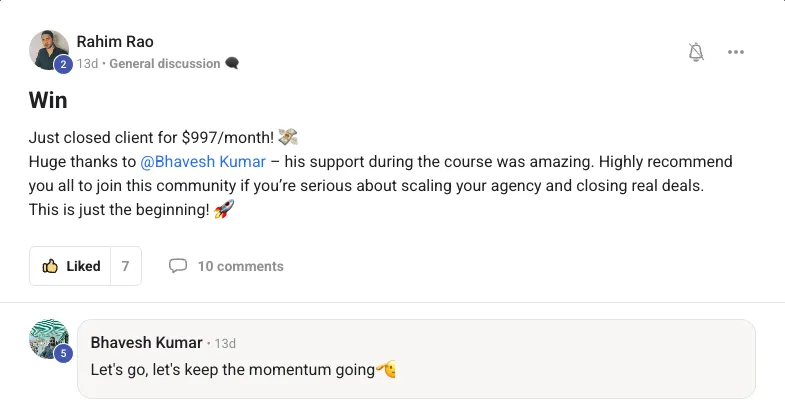Click the rocket emoji in the post
The height and width of the screenshot is (407, 785).
click(223, 210)
